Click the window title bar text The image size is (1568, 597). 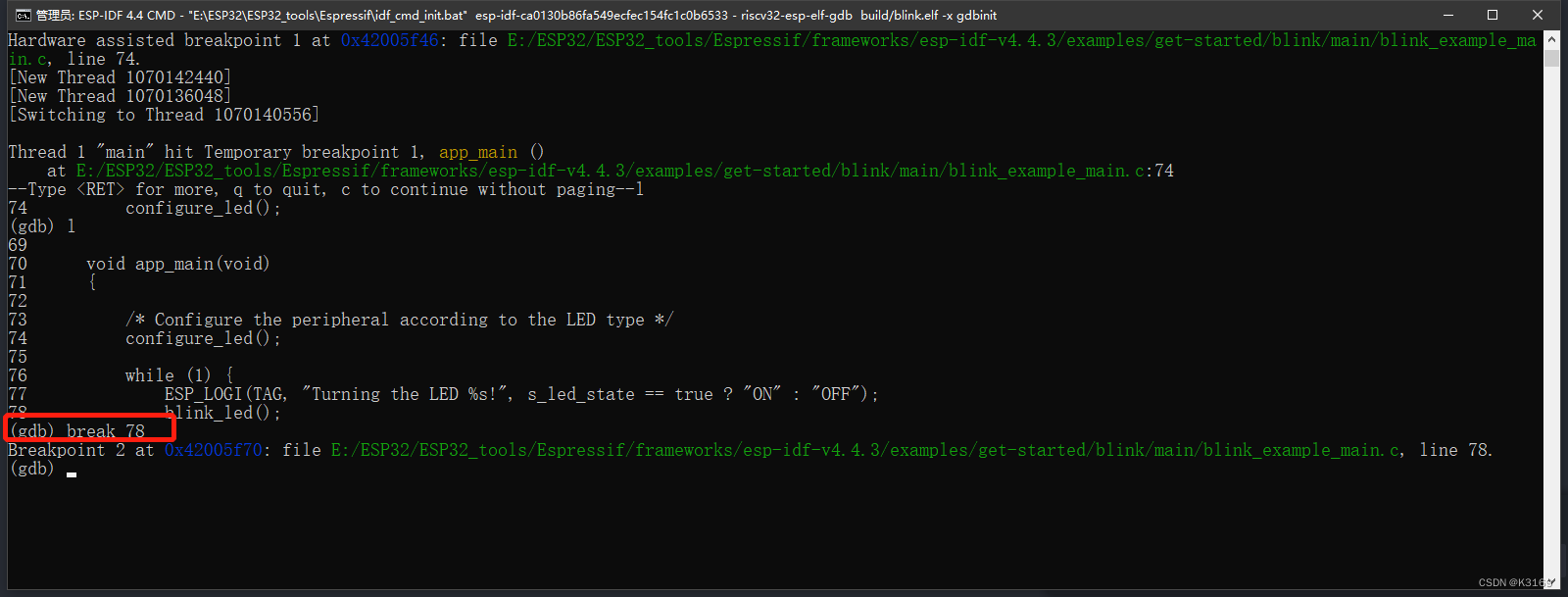516,15
